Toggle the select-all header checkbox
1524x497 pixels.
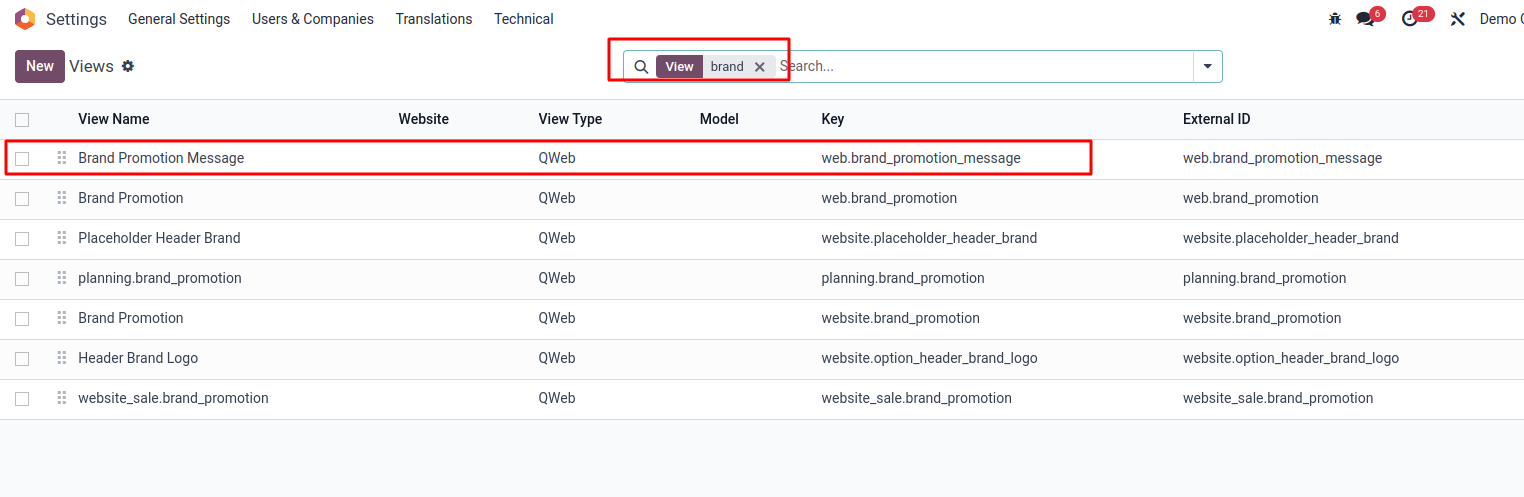click(x=22, y=120)
